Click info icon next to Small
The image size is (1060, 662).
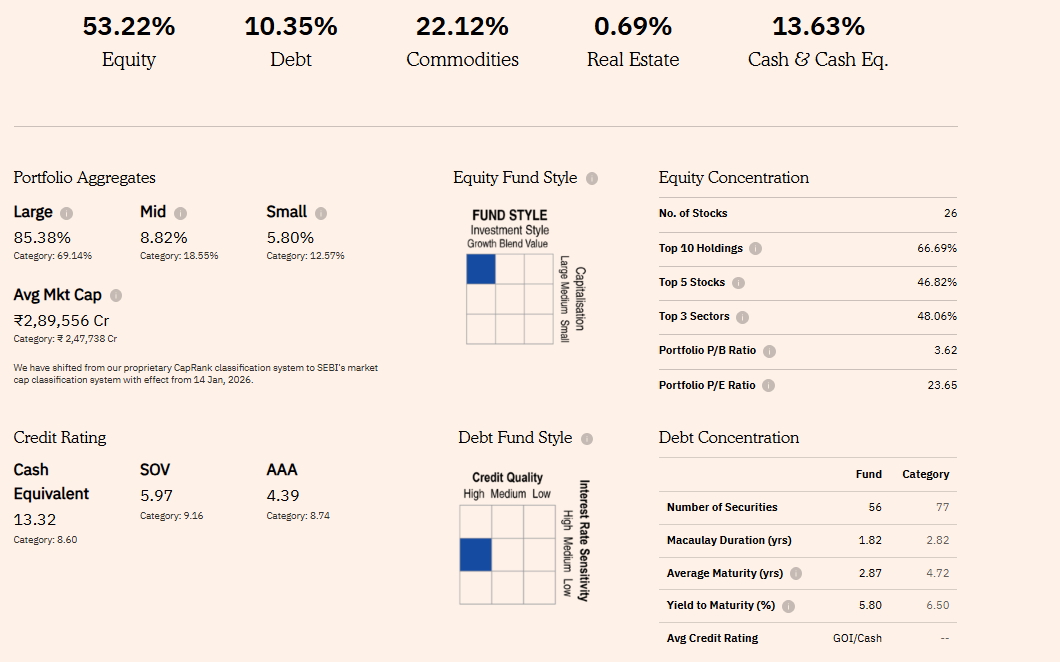pos(321,213)
